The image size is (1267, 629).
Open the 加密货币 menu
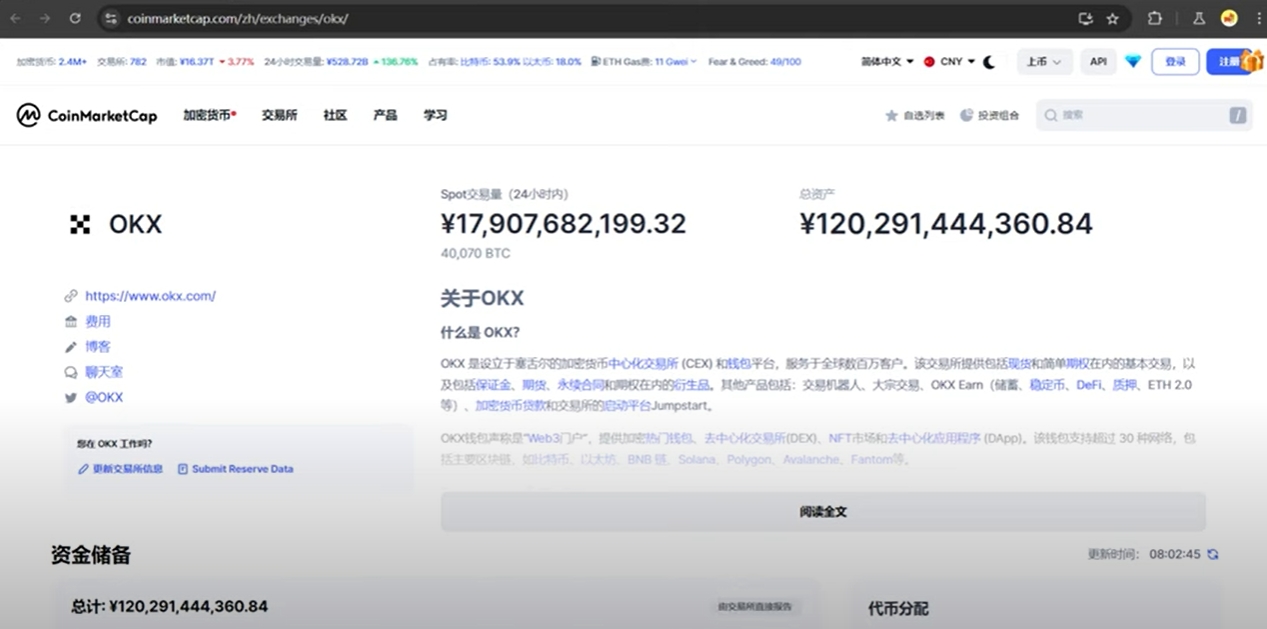(210, 116)
